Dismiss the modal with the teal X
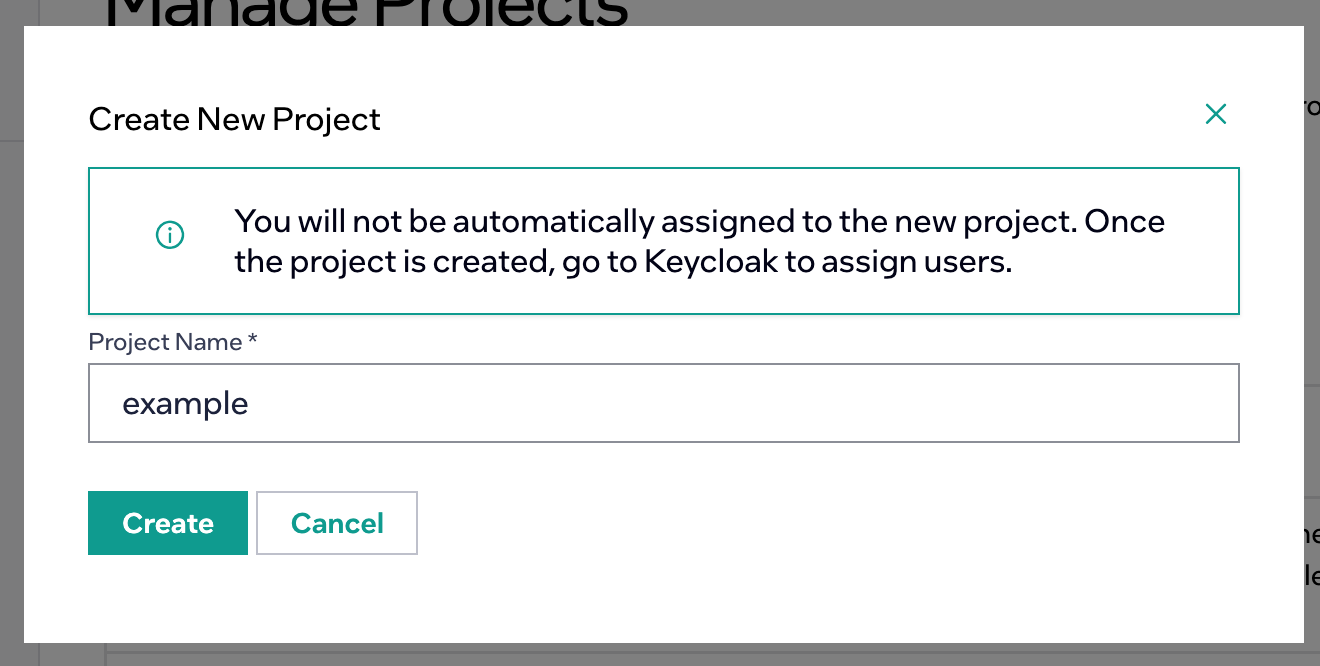 (x=1215, y=114)
